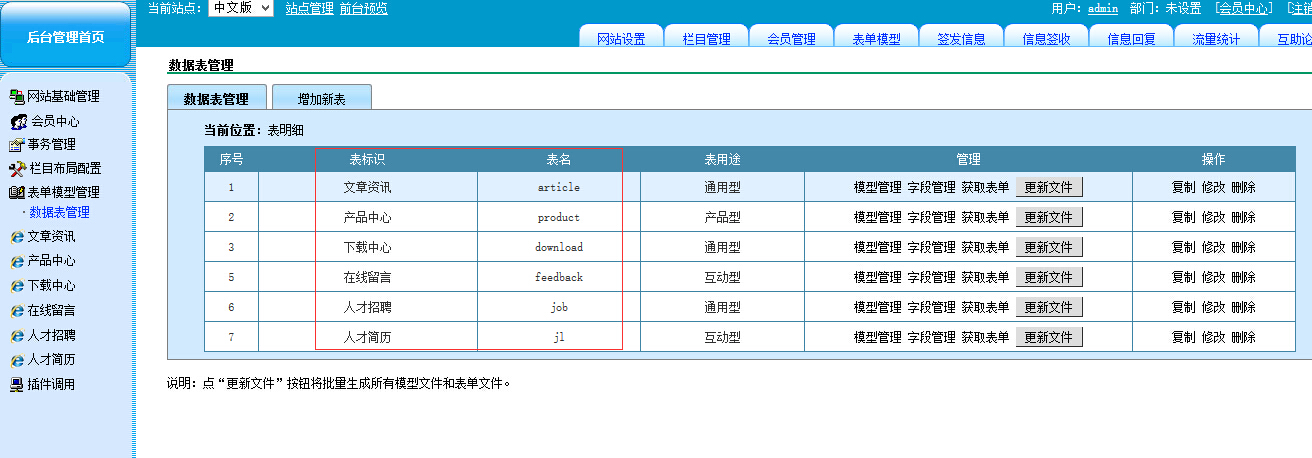Click the 人才招聘 browser icon in sidebar
The width and height of the screenshot is (1312, 458).
point(16,336)
